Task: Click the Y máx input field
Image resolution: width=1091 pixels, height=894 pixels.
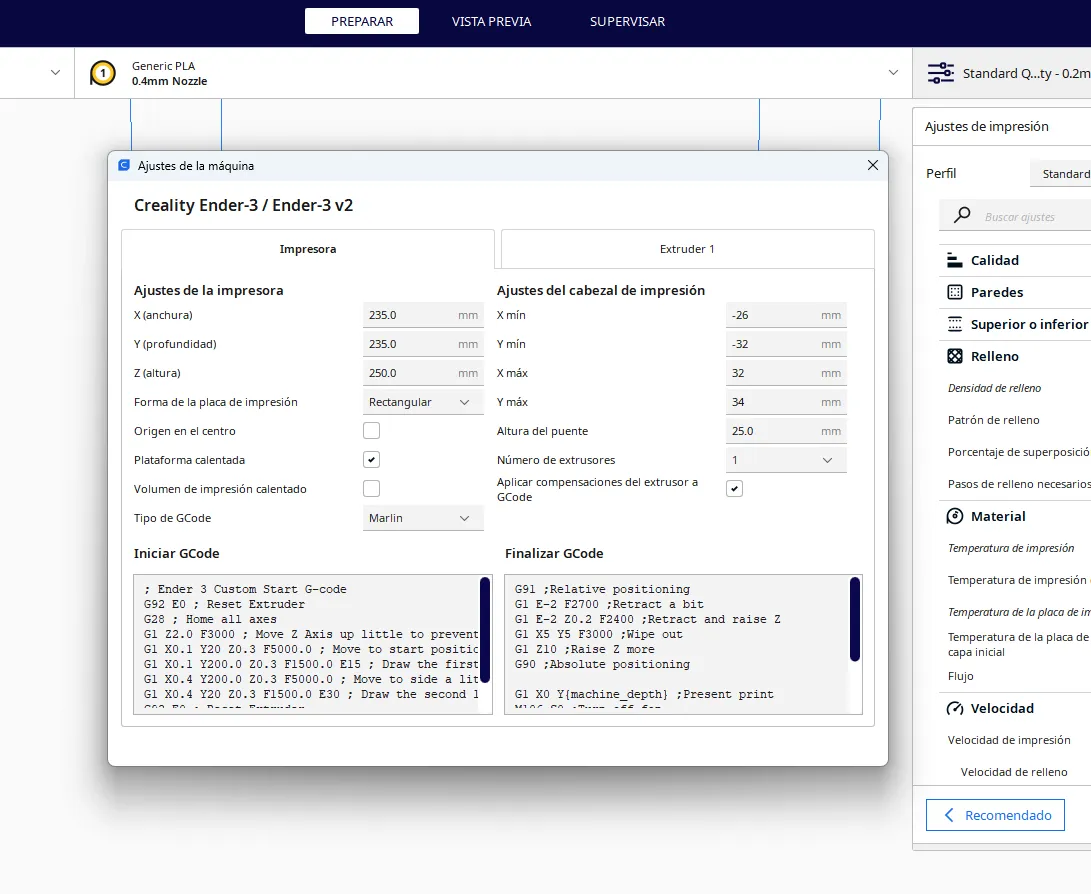Action: (786, 402)
